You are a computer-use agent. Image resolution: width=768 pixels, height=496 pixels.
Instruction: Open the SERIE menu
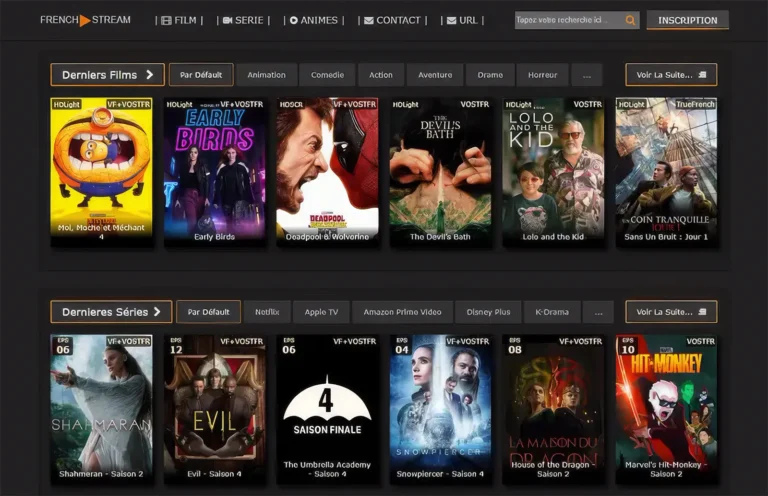[243, 21]
